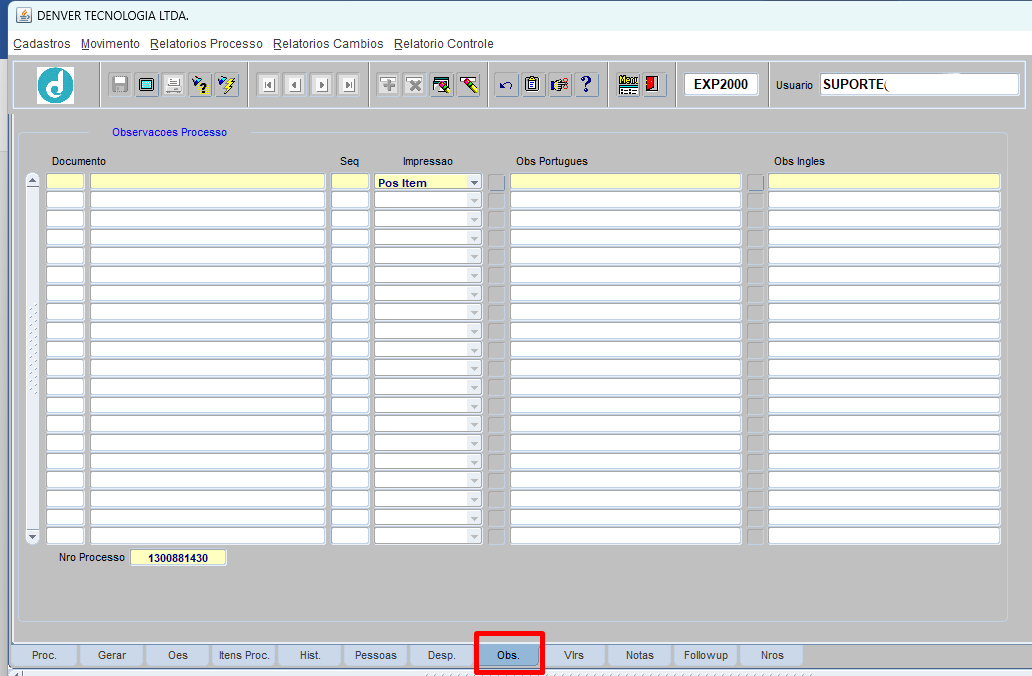Click the printer icon in toolbar
Image resolution: width=1032 pixels, height=676 pixels.
173,85
